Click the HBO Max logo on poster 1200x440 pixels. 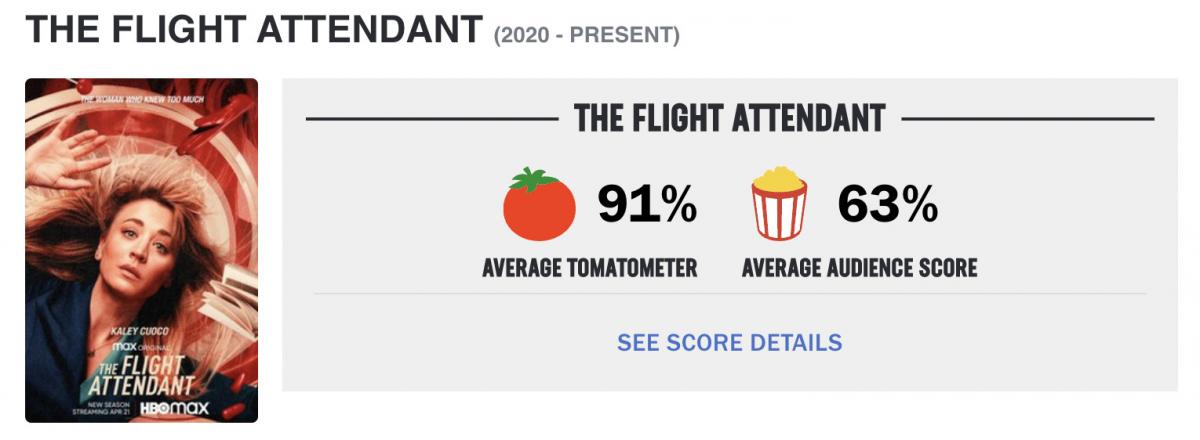point(174,408)
